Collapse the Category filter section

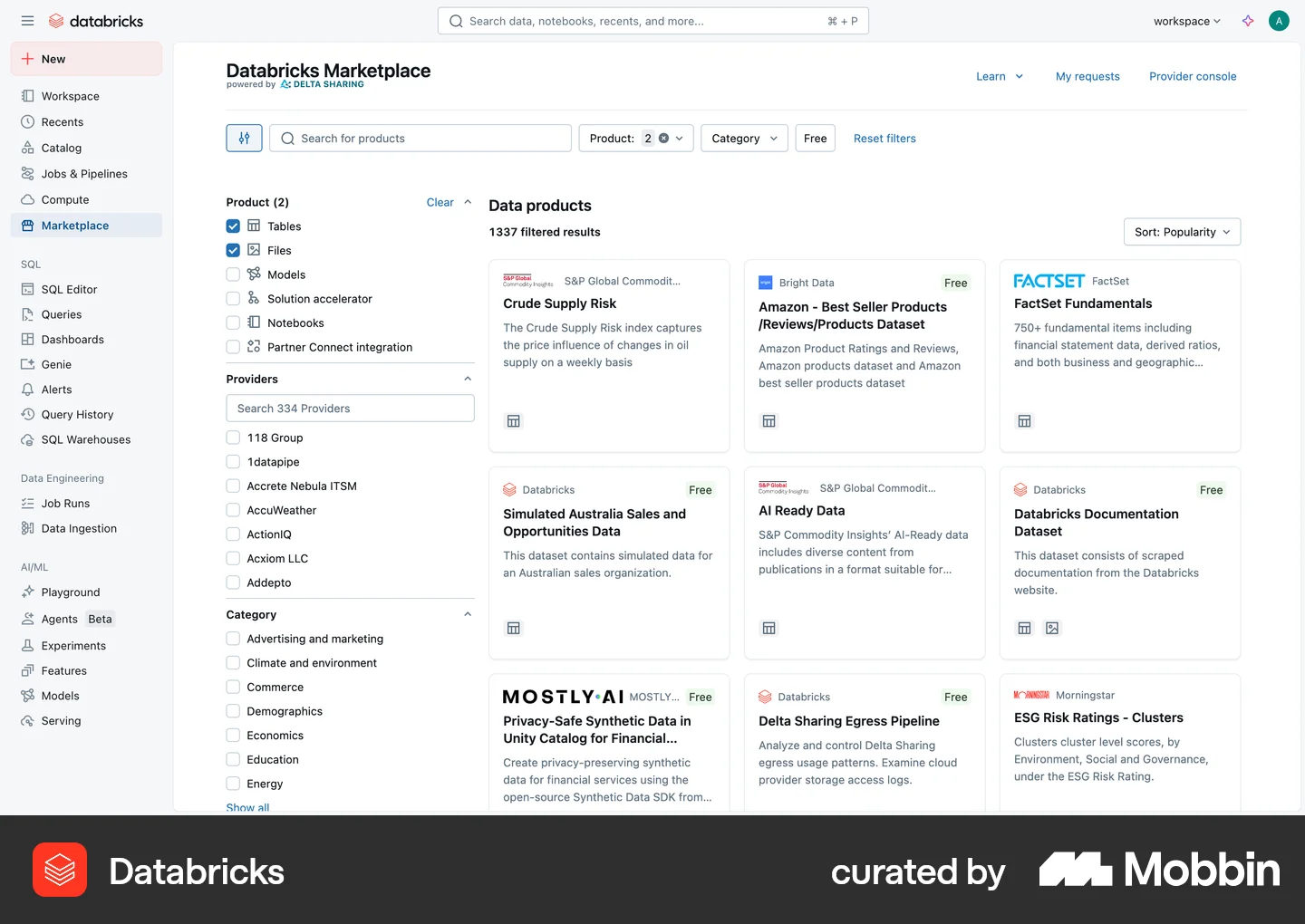coord(468,615)
